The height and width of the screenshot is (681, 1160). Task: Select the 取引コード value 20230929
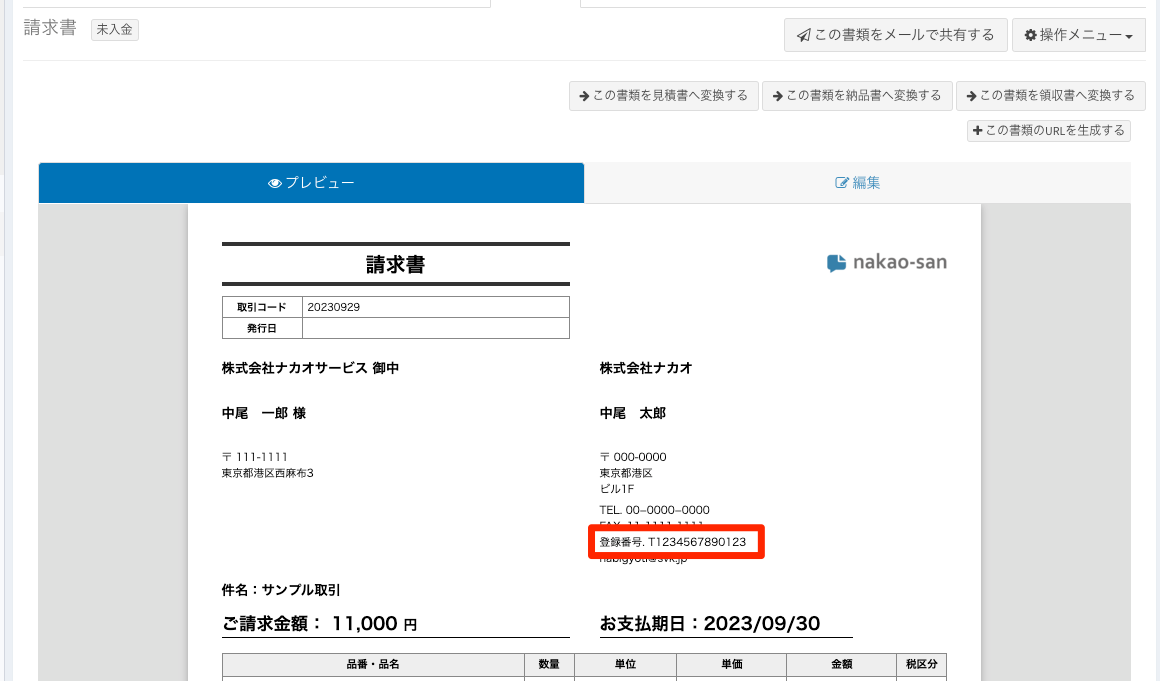click(x=334, y=307)
